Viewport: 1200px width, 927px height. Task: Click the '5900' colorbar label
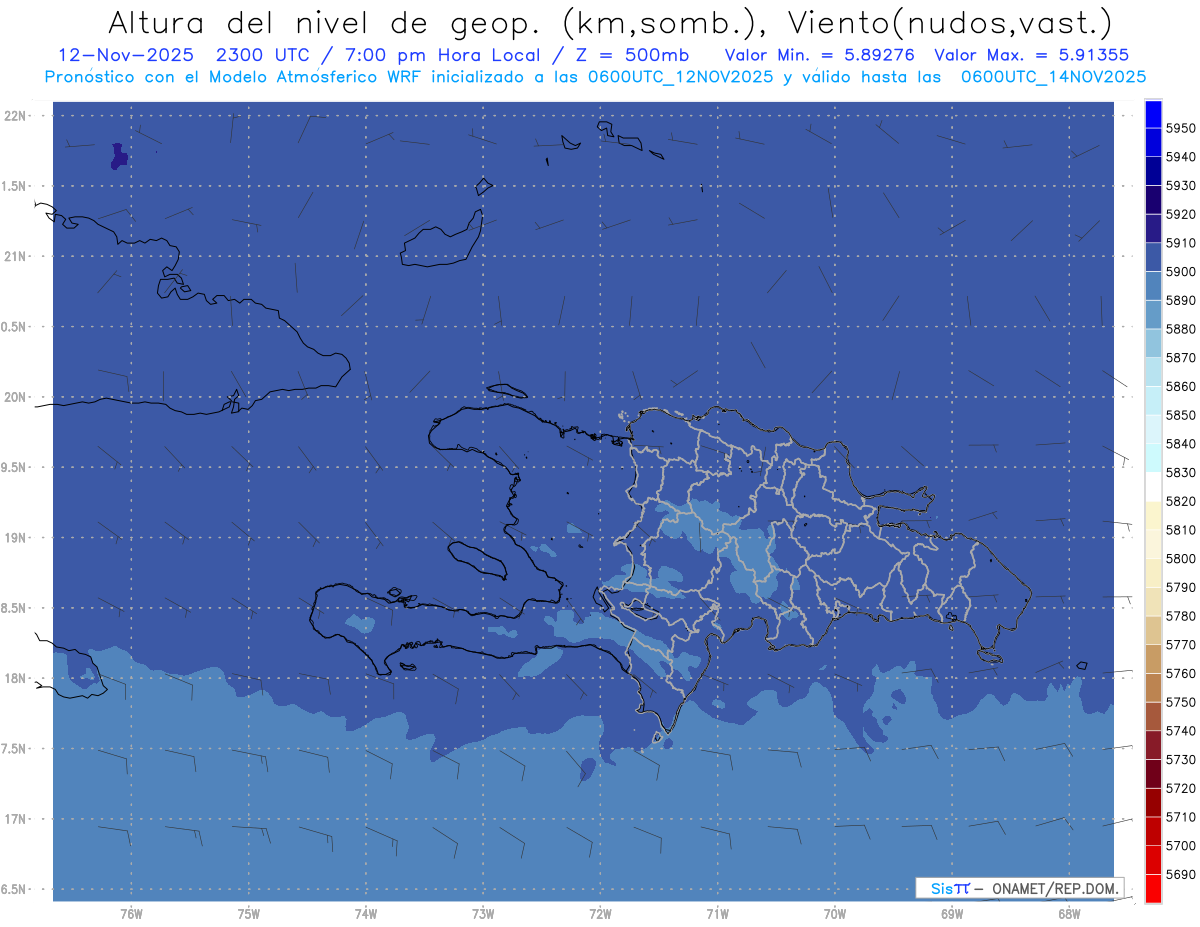(x=1181, y=272)
